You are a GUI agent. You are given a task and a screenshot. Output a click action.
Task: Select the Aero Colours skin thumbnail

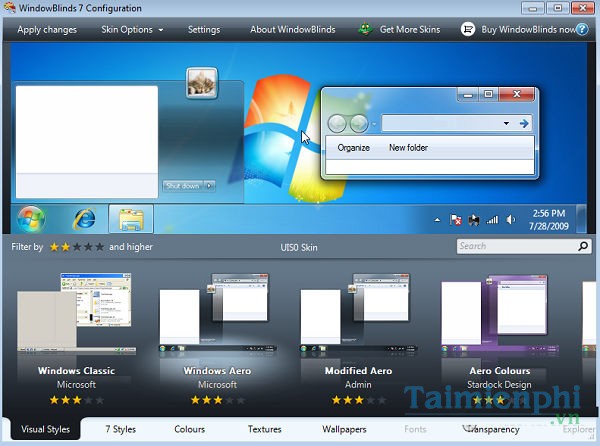click(500, 313)
